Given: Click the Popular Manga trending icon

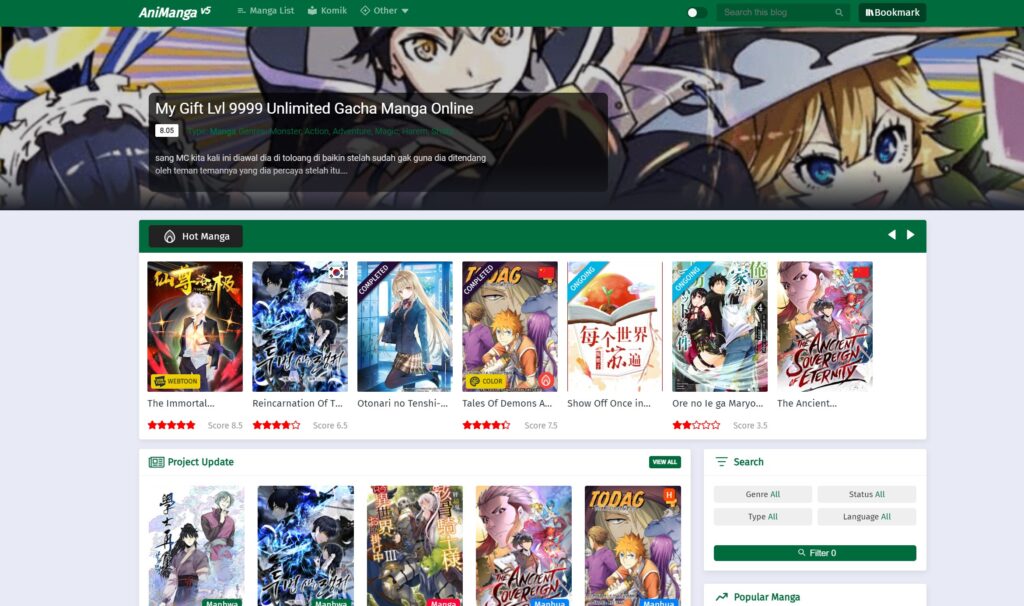Looking at the screenshot, I should point(722,597).
